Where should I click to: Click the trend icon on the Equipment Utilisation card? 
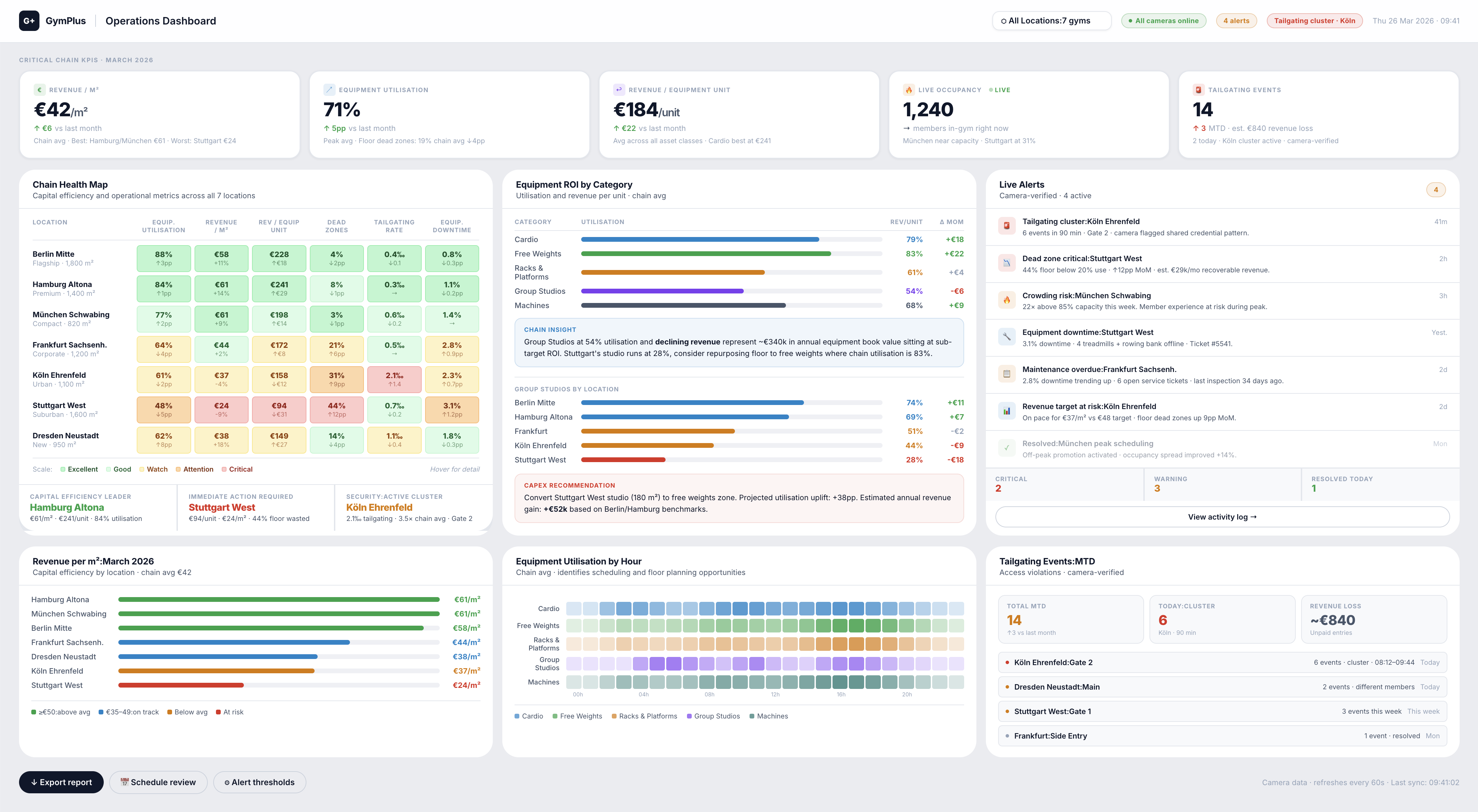(x=329, y=89)
